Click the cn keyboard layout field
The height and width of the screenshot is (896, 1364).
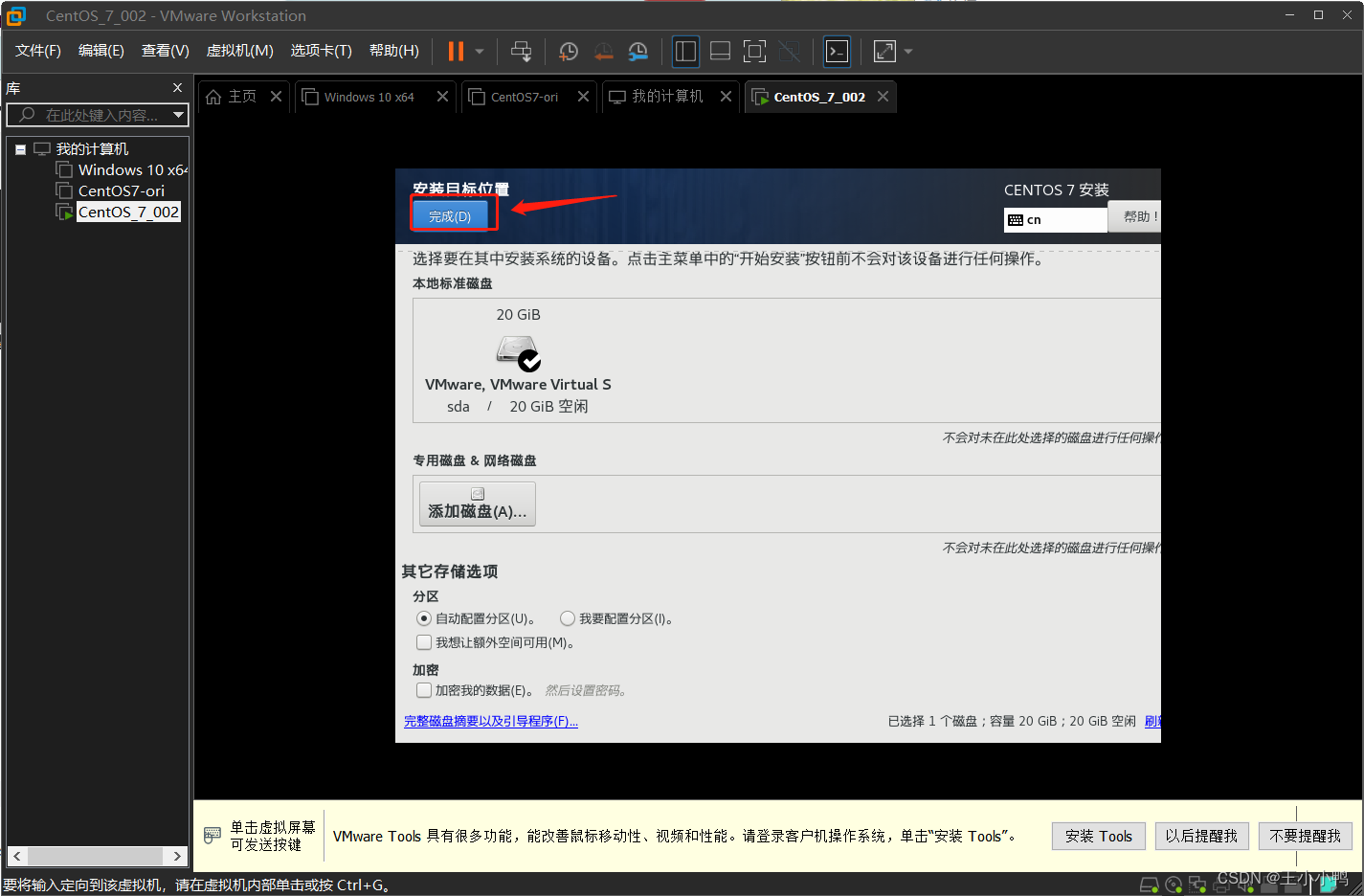[1055, 220]
